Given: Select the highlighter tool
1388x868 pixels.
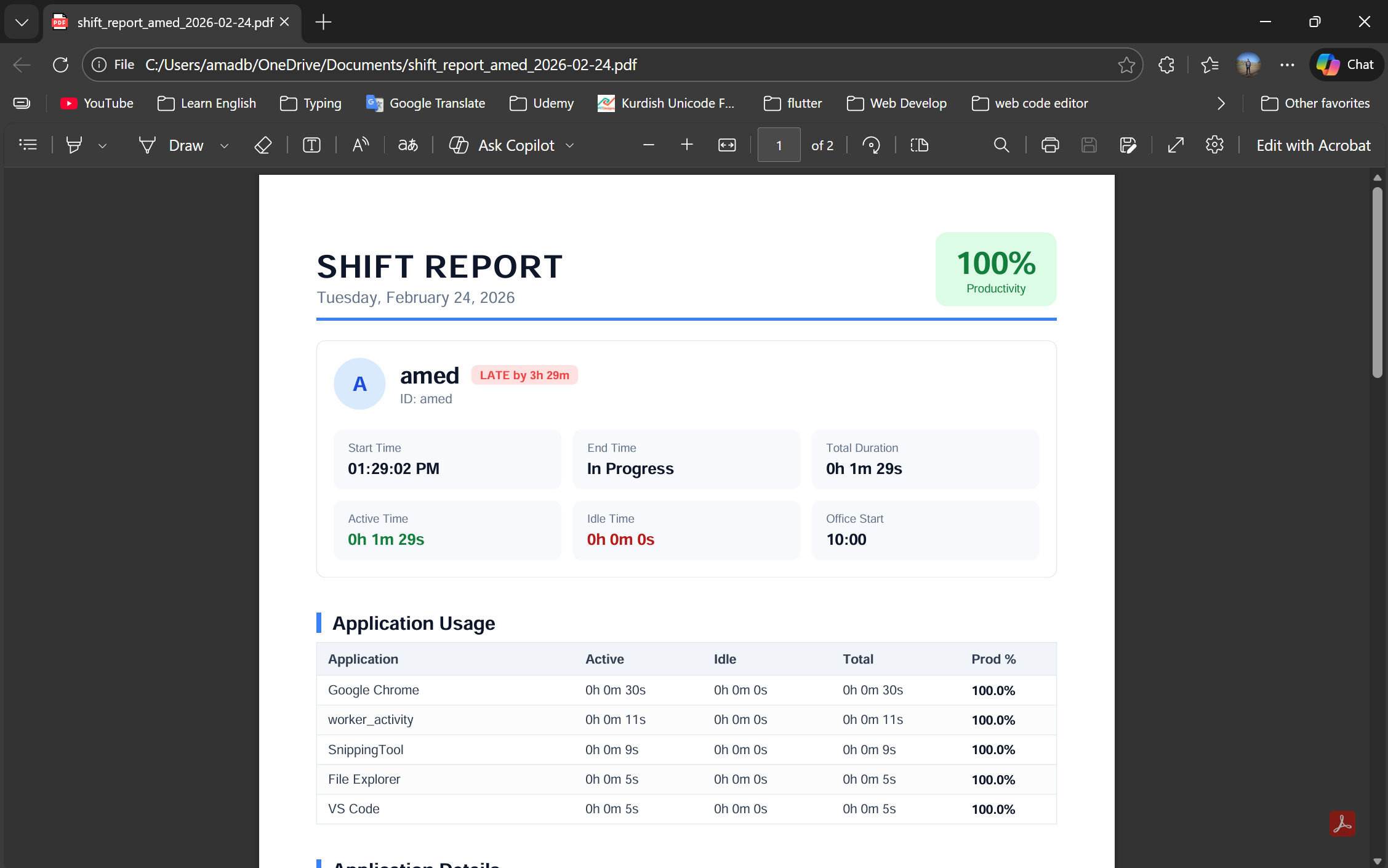Looking at the screenshot, I should [74, 145].
